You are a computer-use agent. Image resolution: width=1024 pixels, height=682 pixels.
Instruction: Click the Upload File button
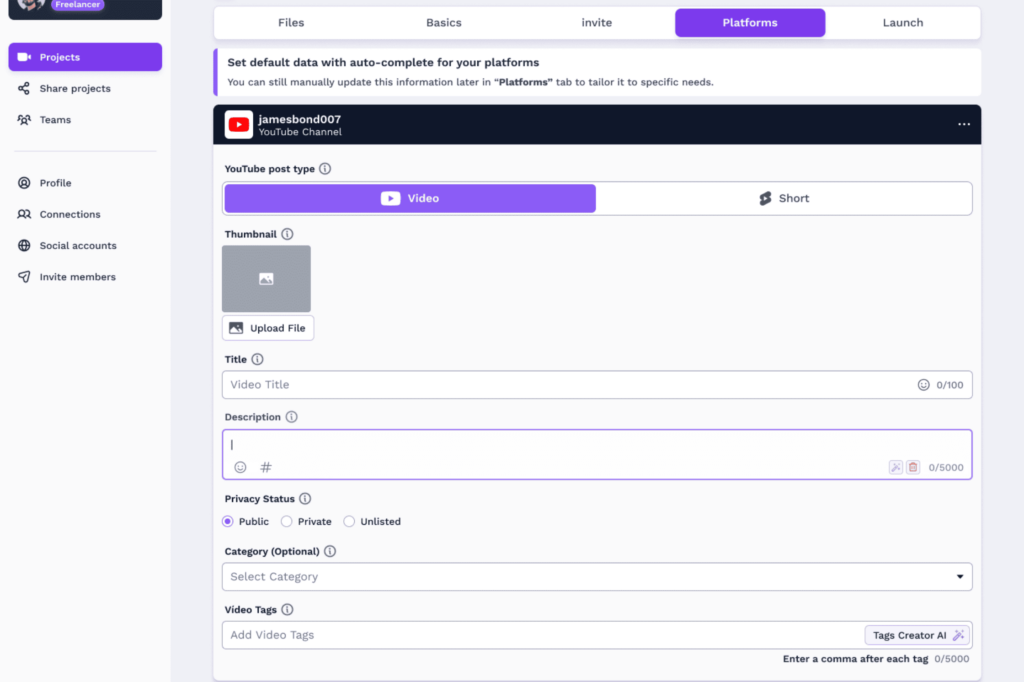coord(267,327)
